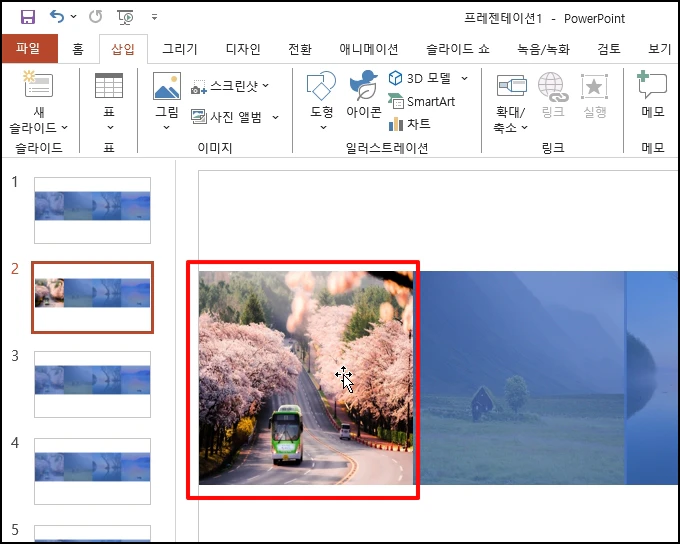Viewport: 680px width, 544px height.
Task: Click the blue mountain hut picture on slide
Action: (520, 377)
